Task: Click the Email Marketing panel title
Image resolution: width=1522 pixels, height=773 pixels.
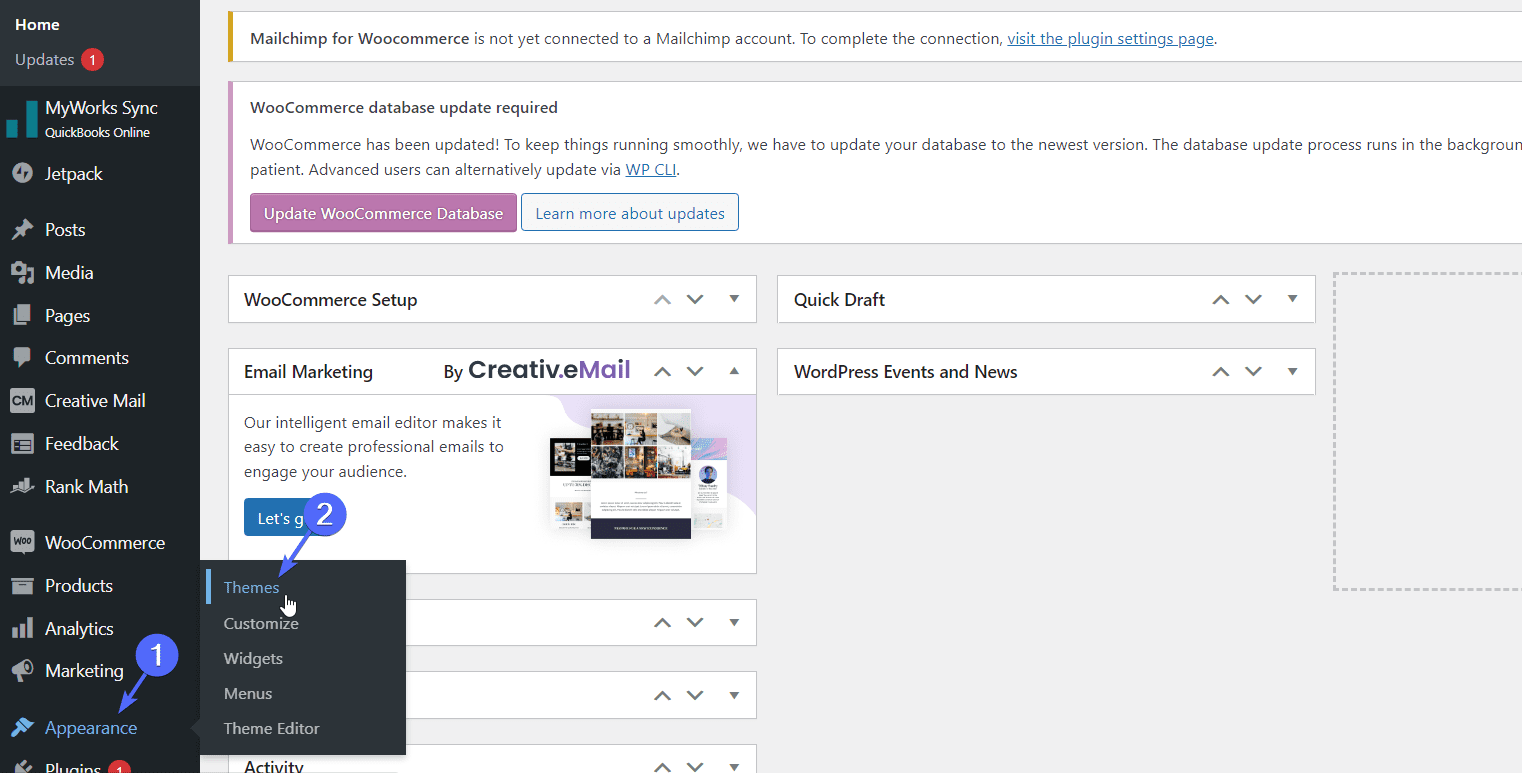Action: tap(308, 372)
